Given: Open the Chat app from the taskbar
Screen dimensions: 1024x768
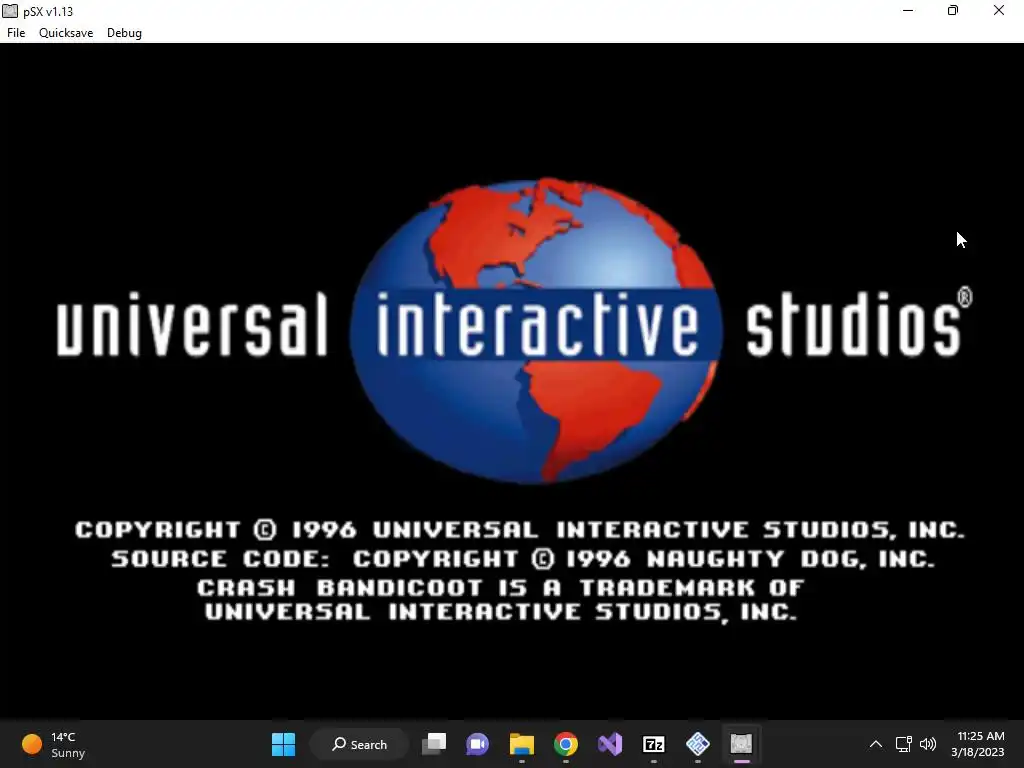Looking at the screenshot, I should [477, 744].
